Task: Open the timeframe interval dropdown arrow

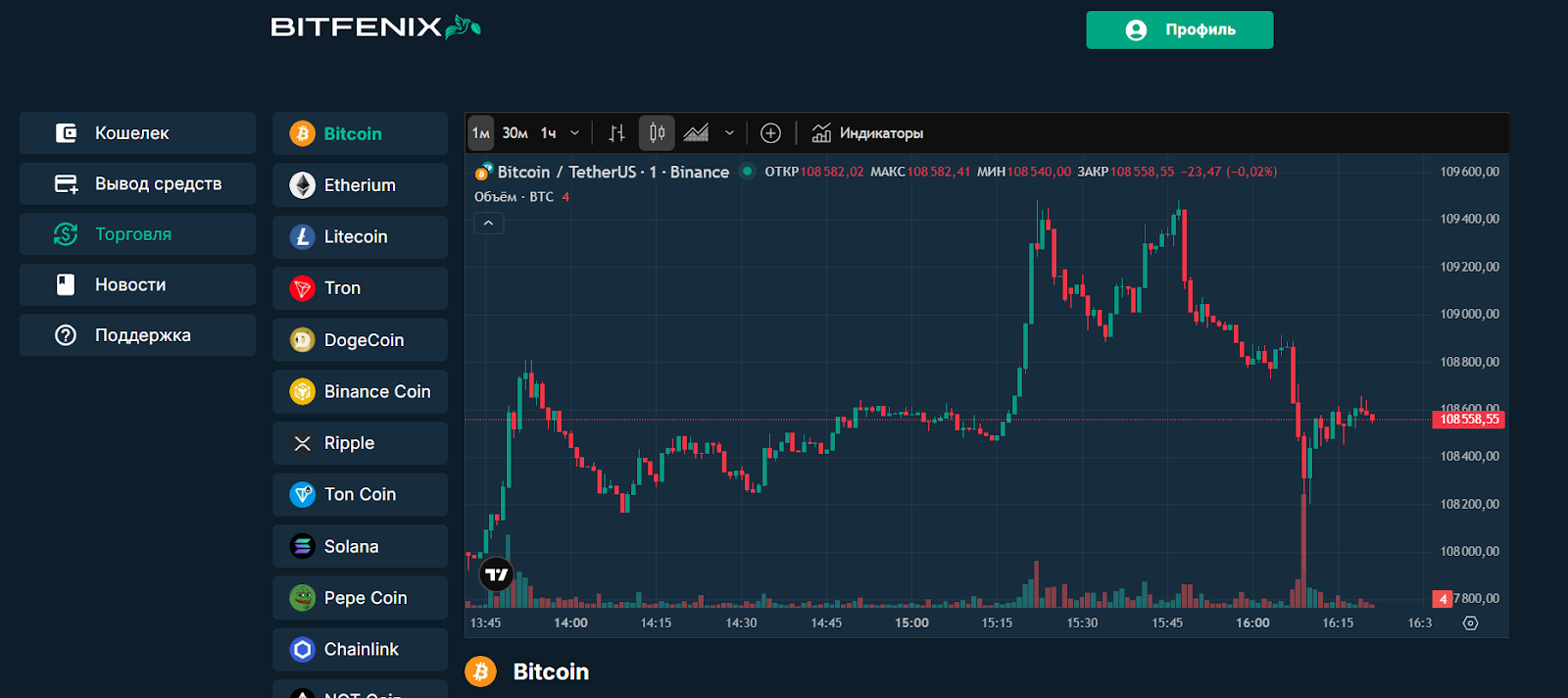Action: click(575, 133)
